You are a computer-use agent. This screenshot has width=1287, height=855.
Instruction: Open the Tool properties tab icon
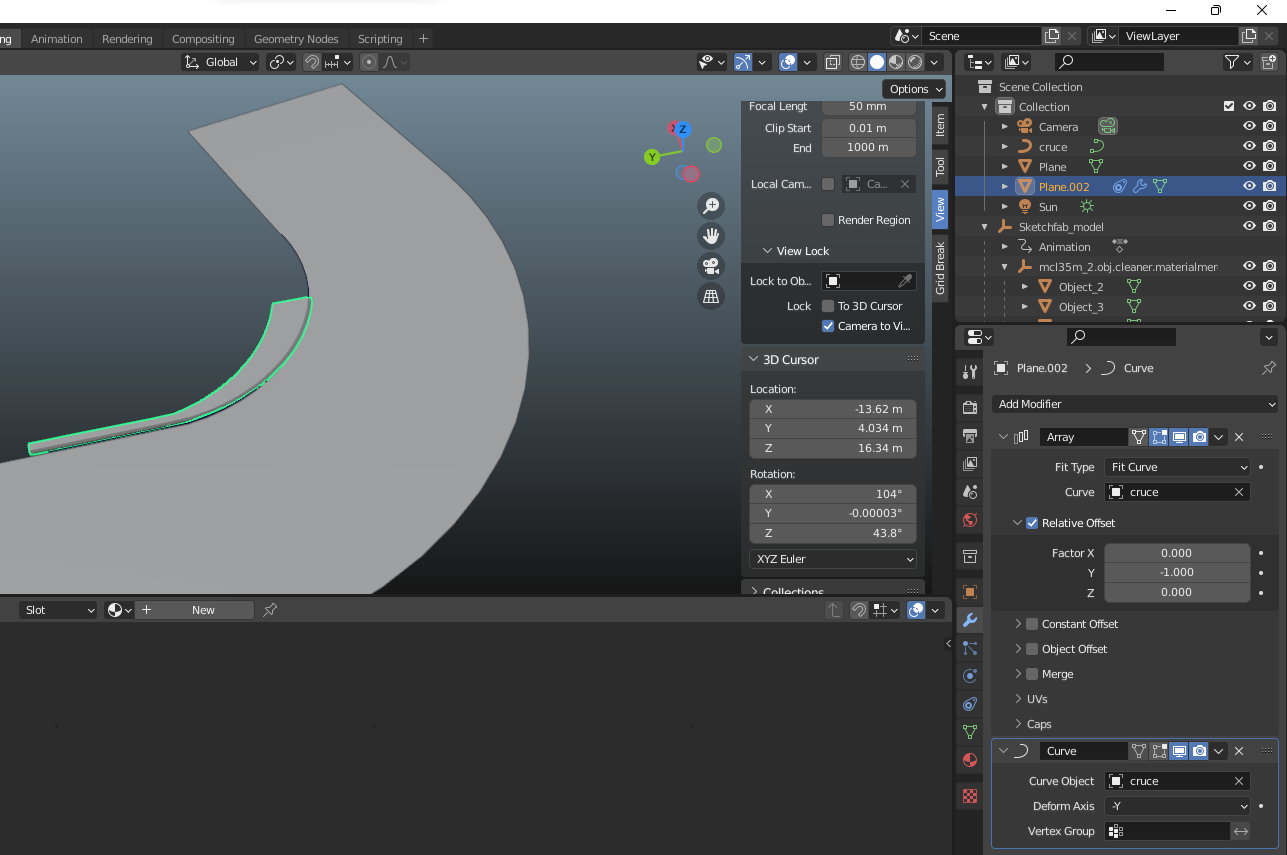[x=969, y=372]
